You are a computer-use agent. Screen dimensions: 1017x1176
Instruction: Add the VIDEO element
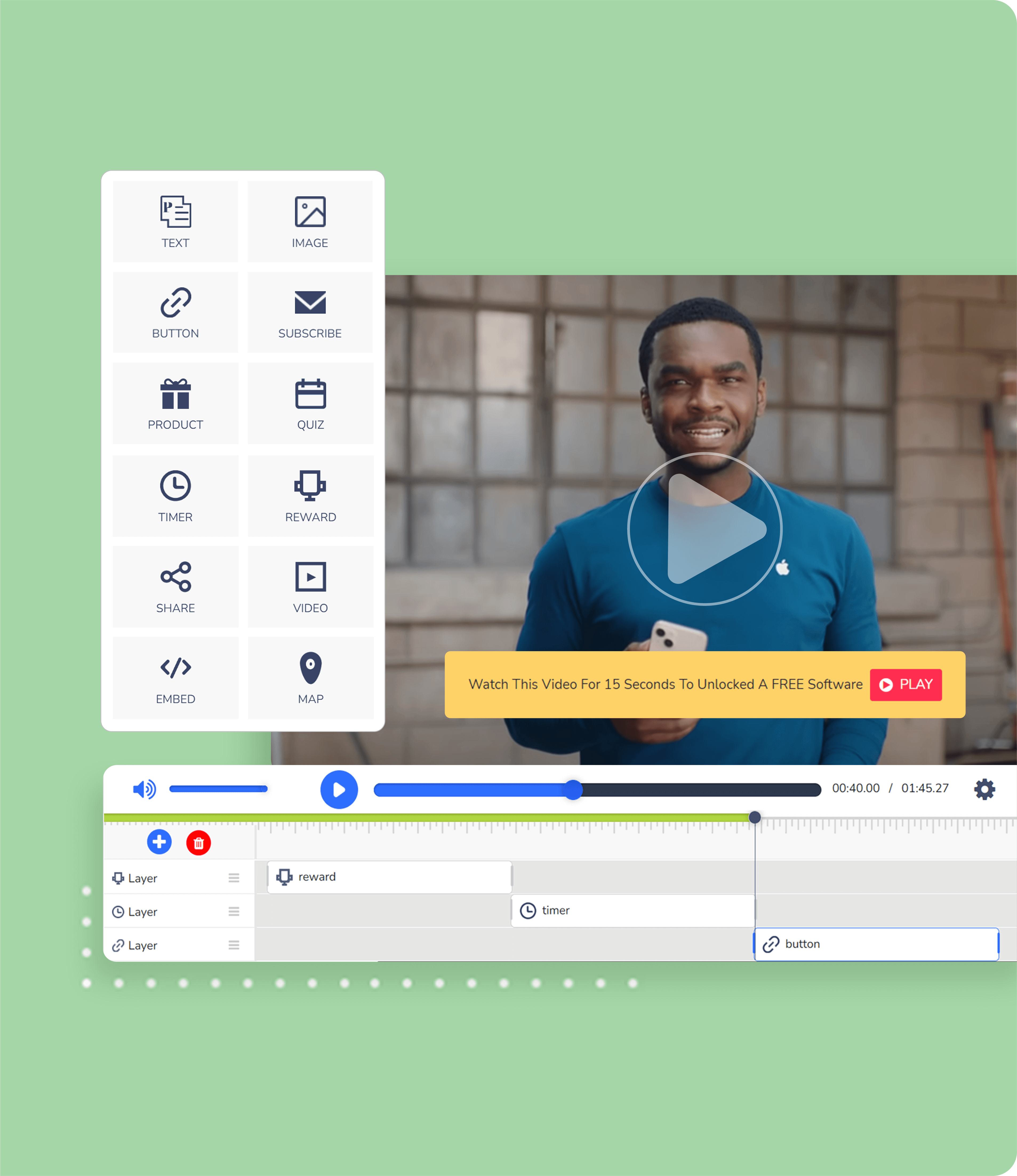310,587
